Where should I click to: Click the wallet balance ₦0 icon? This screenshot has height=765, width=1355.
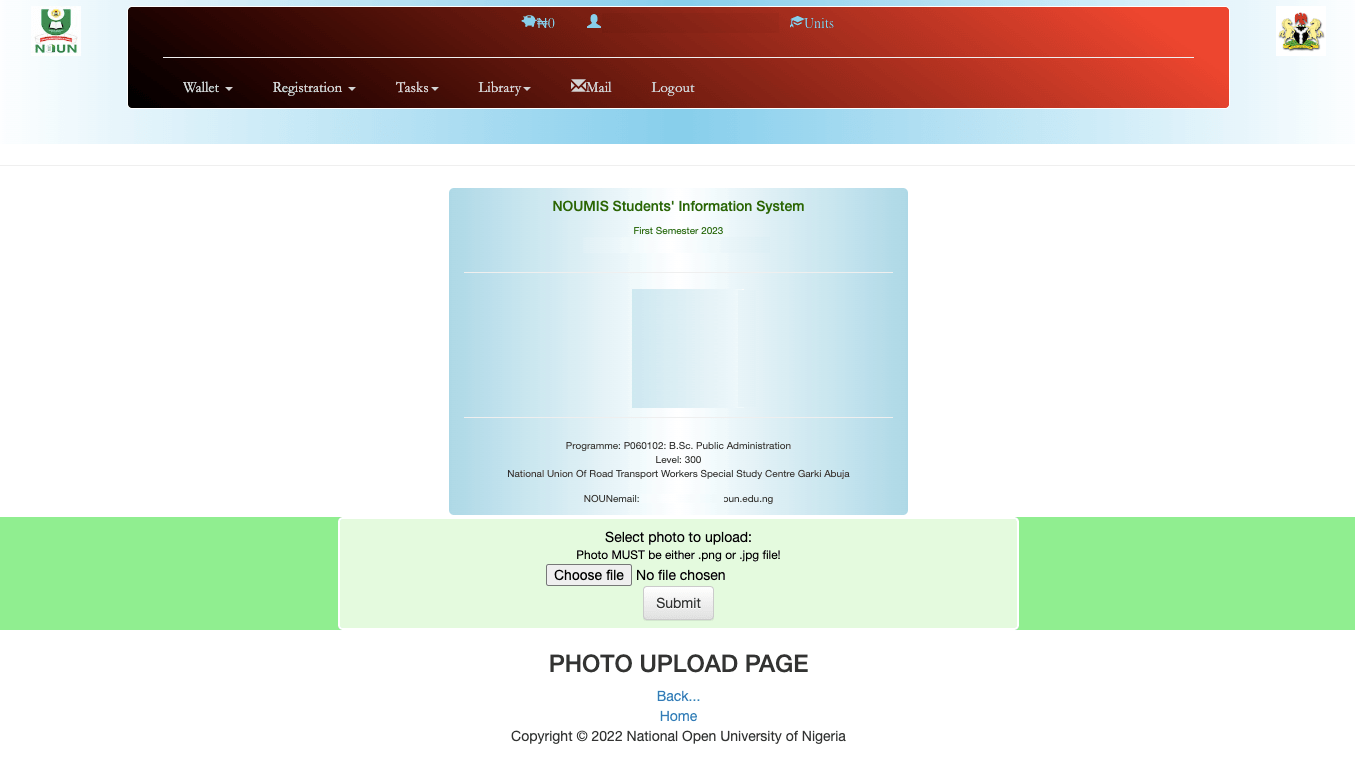(538, 22)
